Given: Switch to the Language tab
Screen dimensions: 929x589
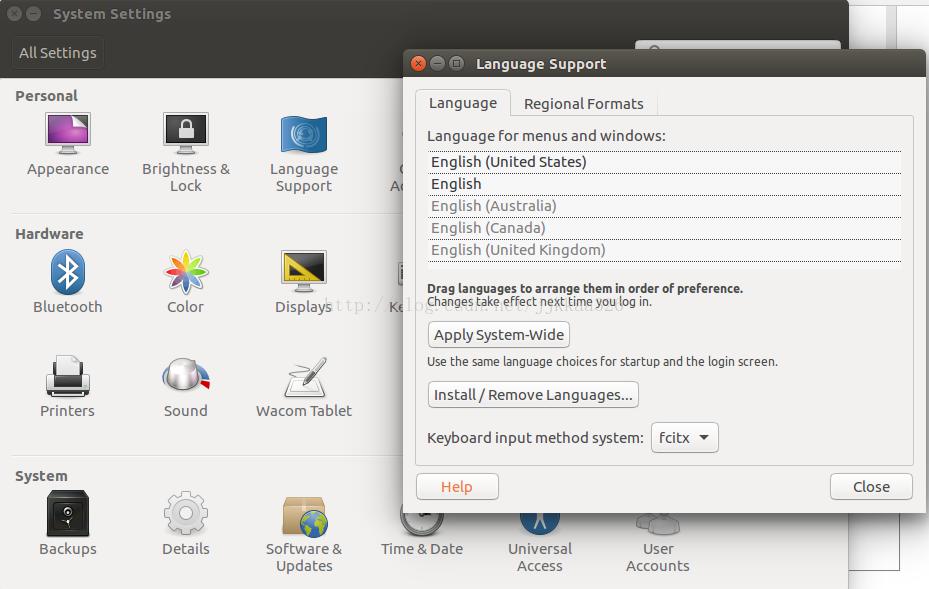Looking at the screenshot, I should coord(463,103).
